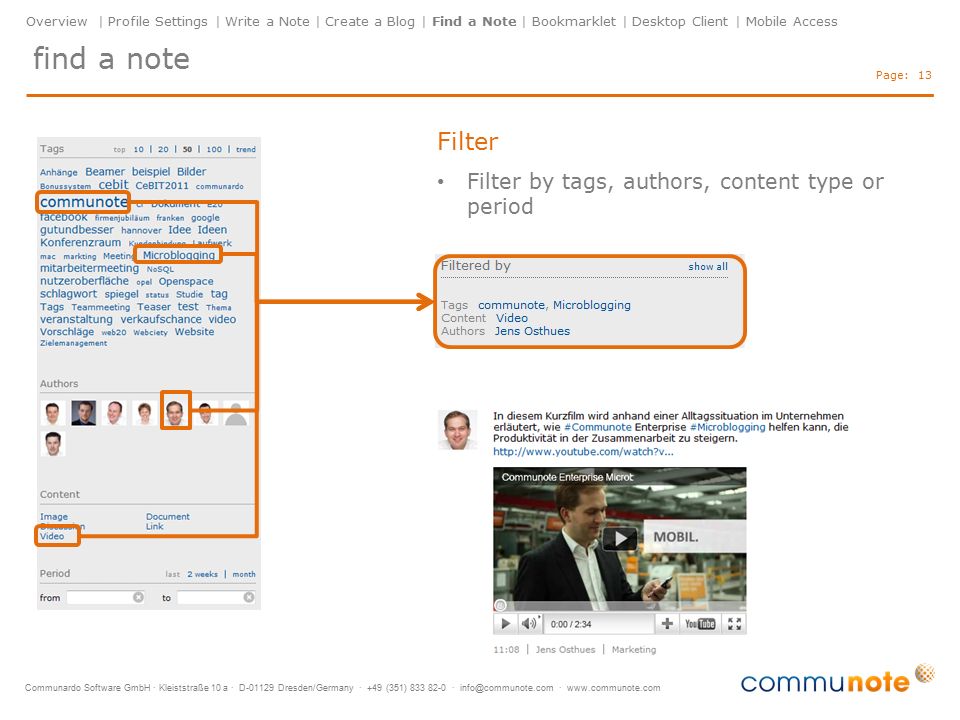Remove the communote tag in Filtered by
The width and height of the screenshot is (960, 720).
click(511, 305)
